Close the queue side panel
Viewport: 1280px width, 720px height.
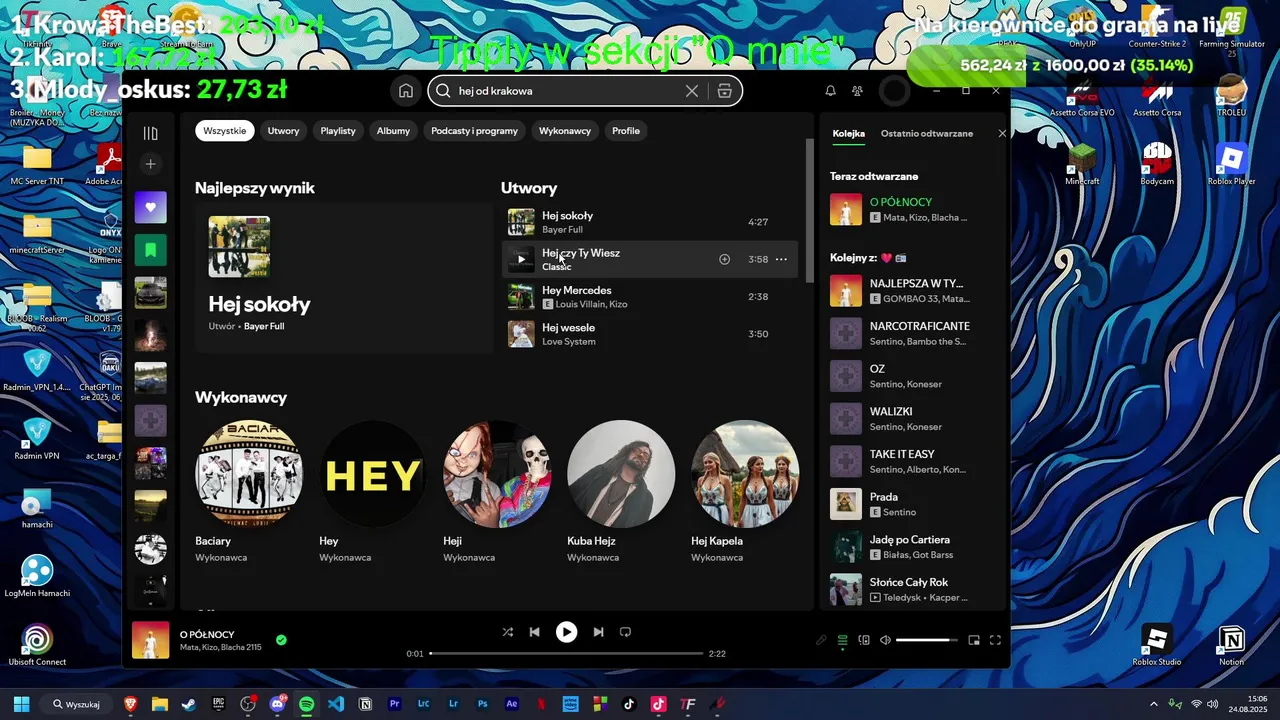[1002, 133]
